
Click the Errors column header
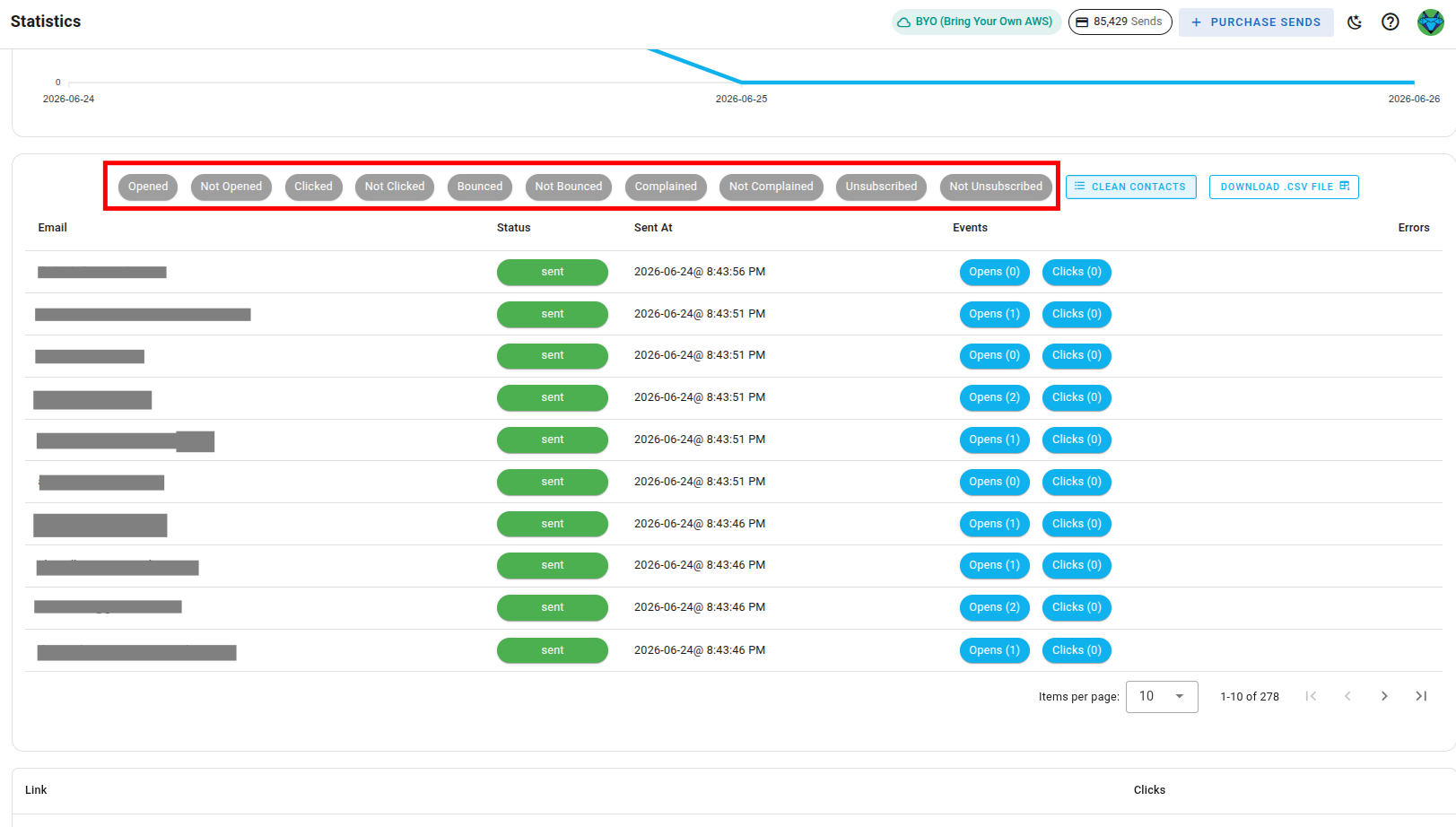click(x=1414, y=228)
